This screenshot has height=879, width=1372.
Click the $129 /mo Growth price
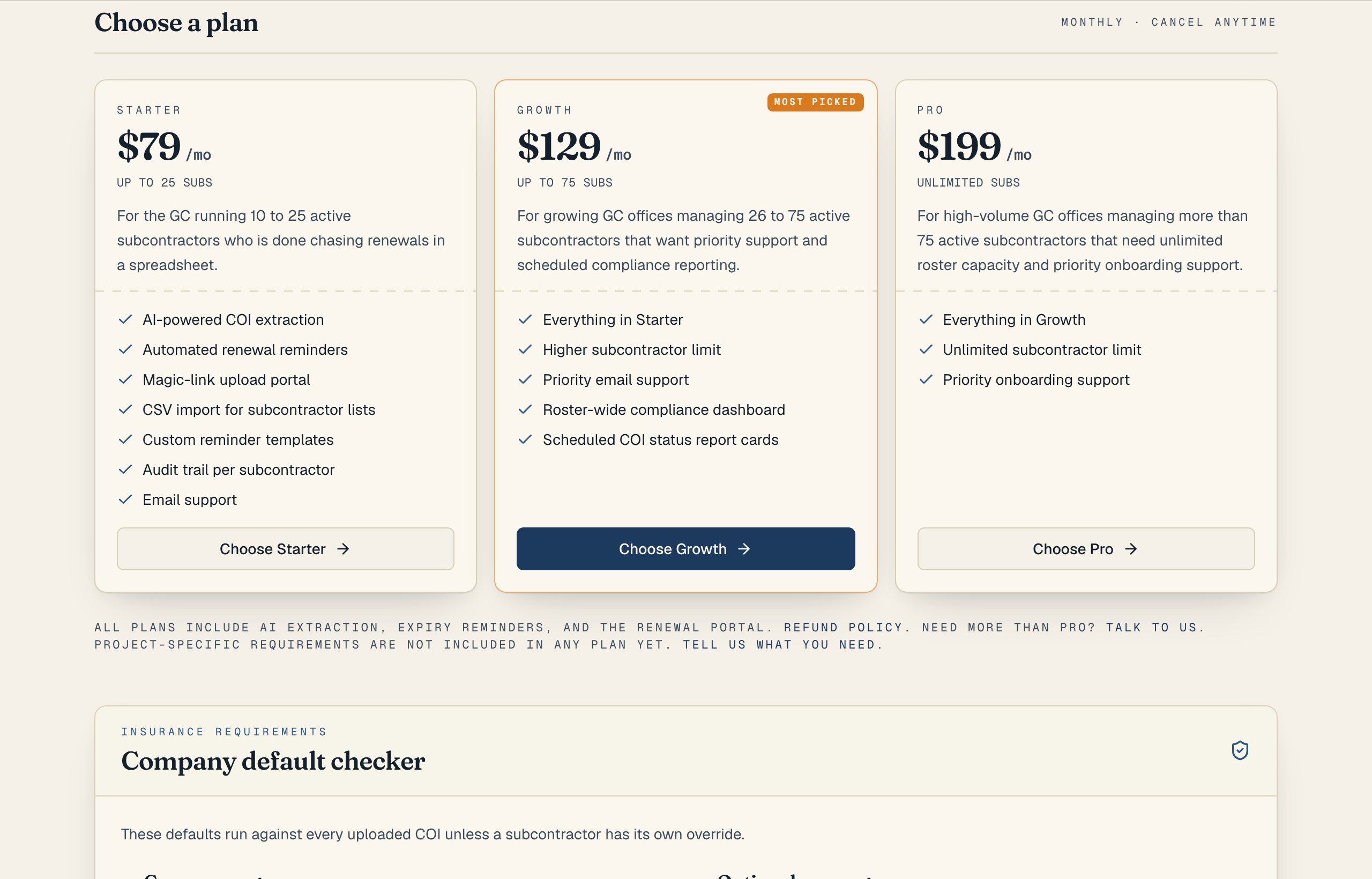click(x=574, y=146)
